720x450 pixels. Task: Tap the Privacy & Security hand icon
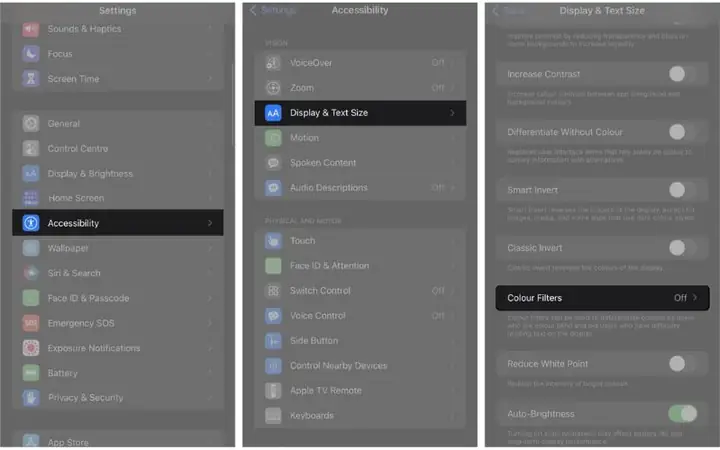click(31, 398)
